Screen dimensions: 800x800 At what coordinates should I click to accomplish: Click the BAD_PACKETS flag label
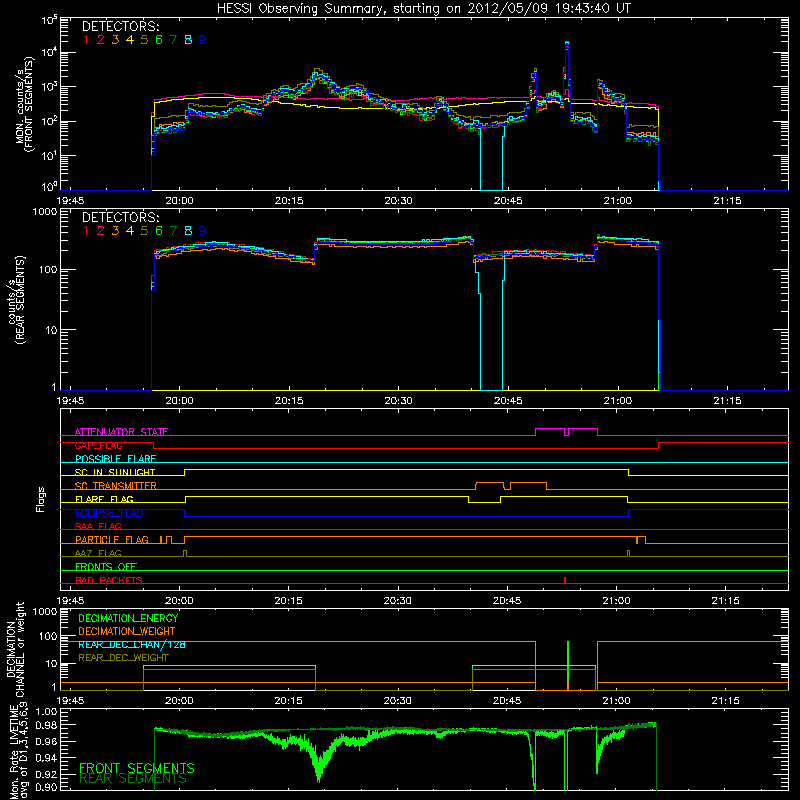[109, 580]
